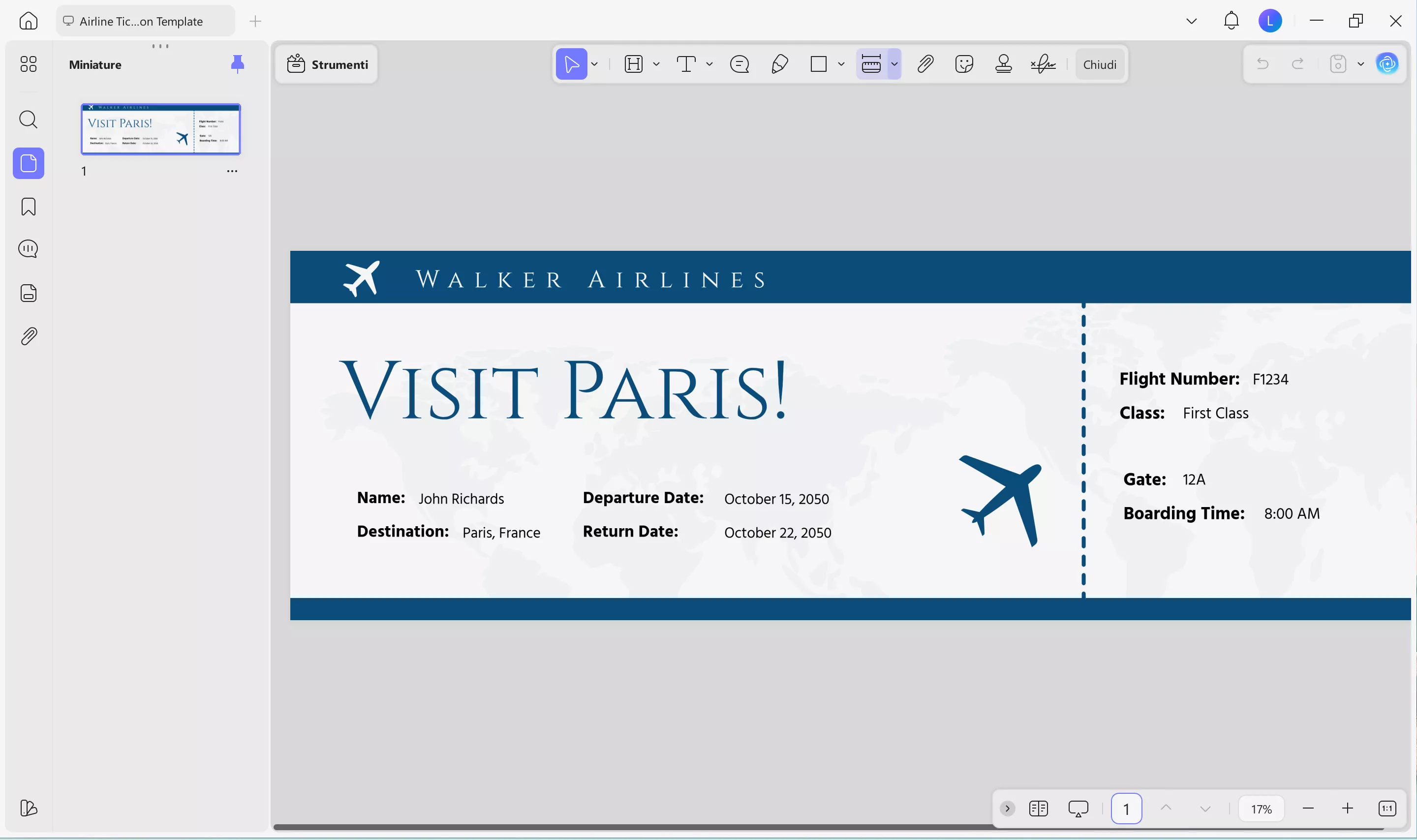1417x840 pixels.
Task: Select the pencil drawing tool
Action: (779, 64)
